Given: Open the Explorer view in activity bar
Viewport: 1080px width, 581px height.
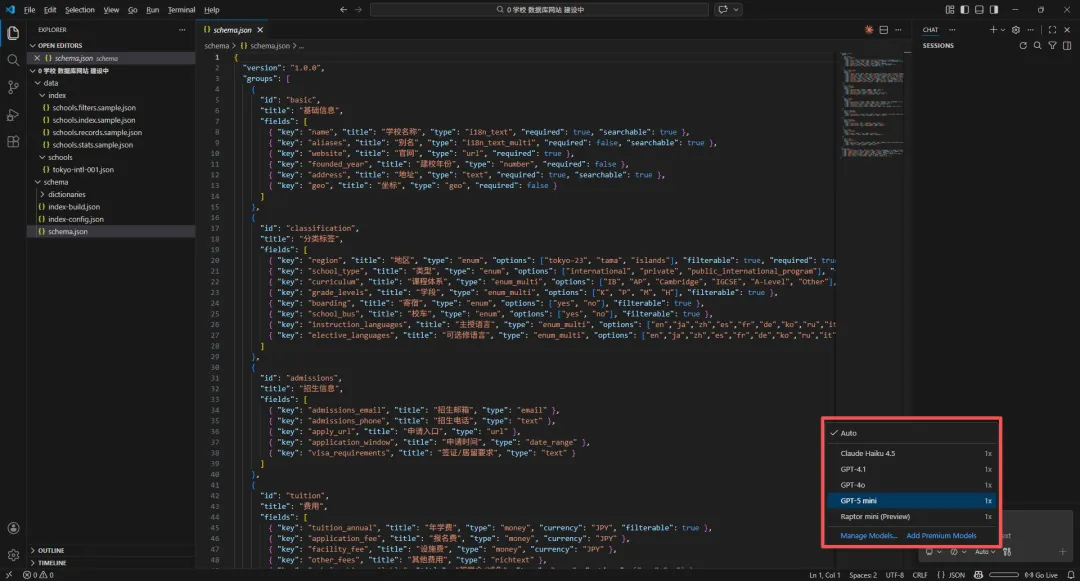Looking at the screenshot, I should click(x=13, y=32).
